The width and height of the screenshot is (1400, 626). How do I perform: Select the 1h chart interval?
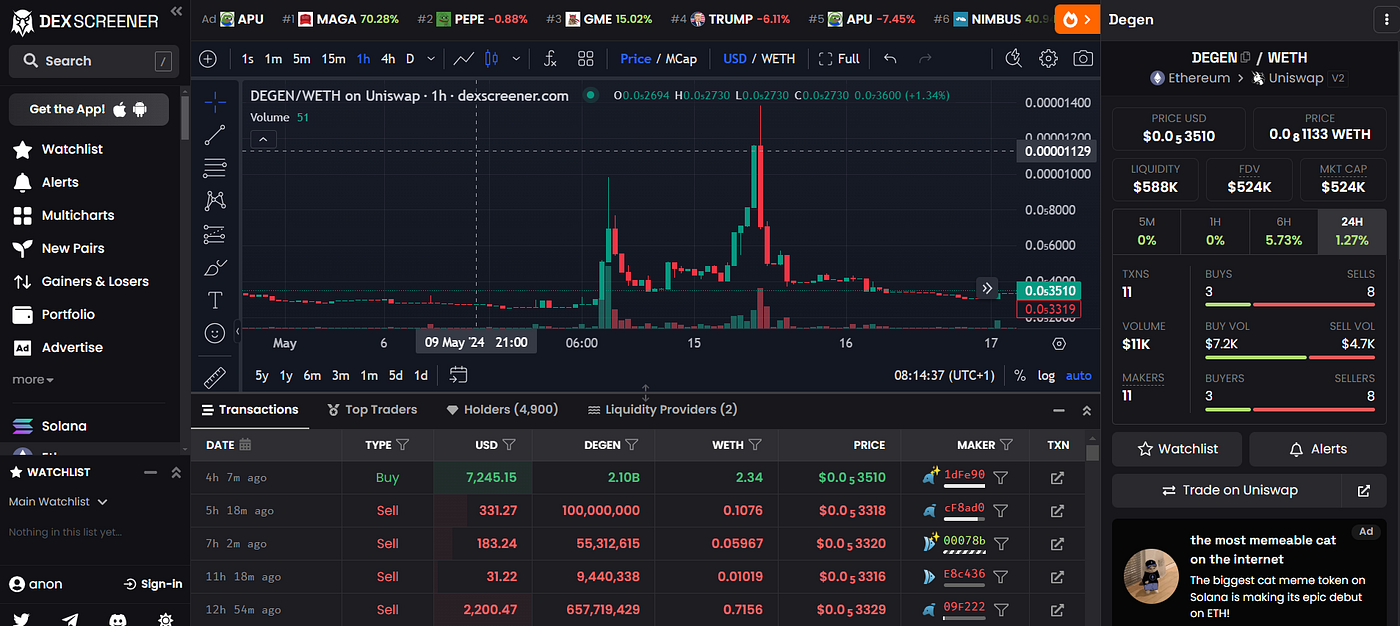[364, 59]
